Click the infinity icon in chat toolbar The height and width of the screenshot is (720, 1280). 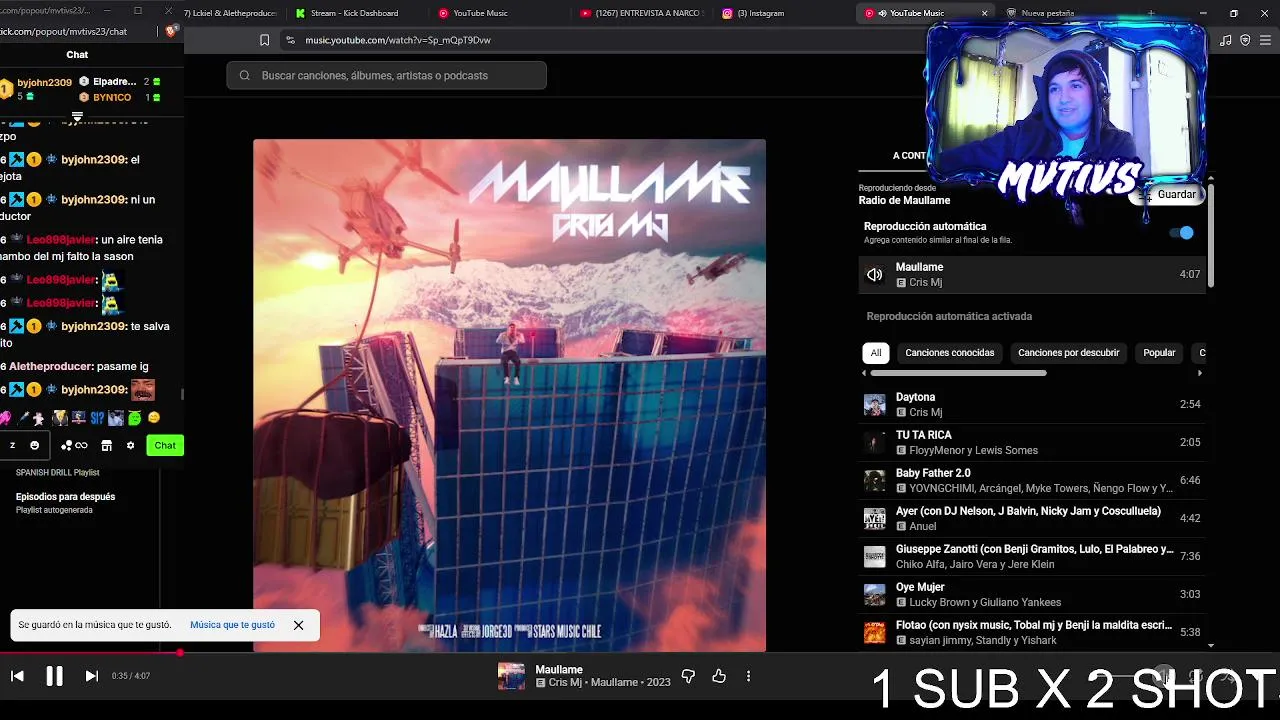coord(82,445)
